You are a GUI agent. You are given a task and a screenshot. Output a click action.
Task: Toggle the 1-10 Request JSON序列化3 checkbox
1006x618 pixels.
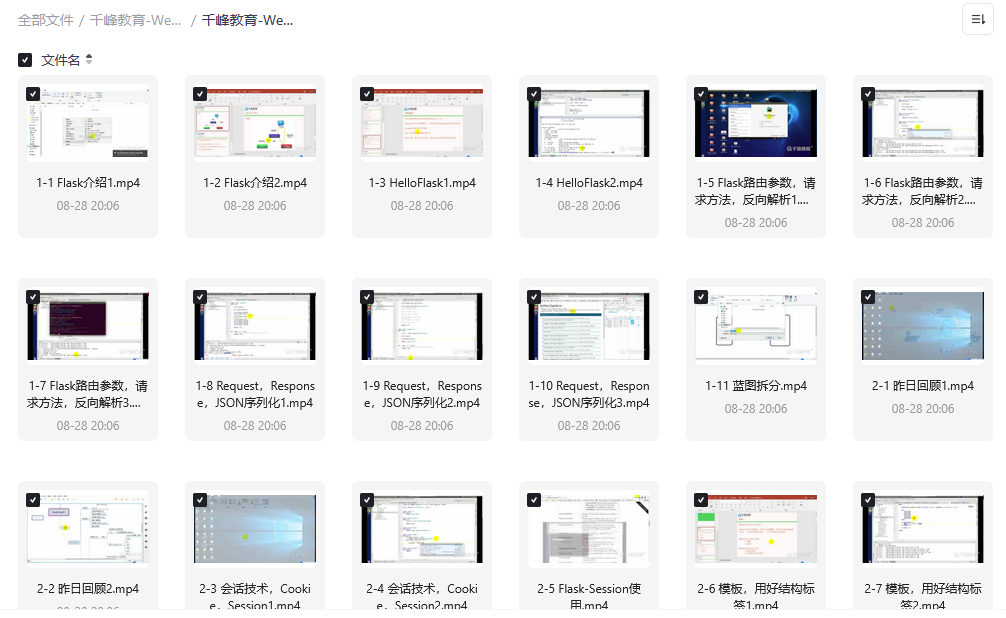(x=534, y=297)
